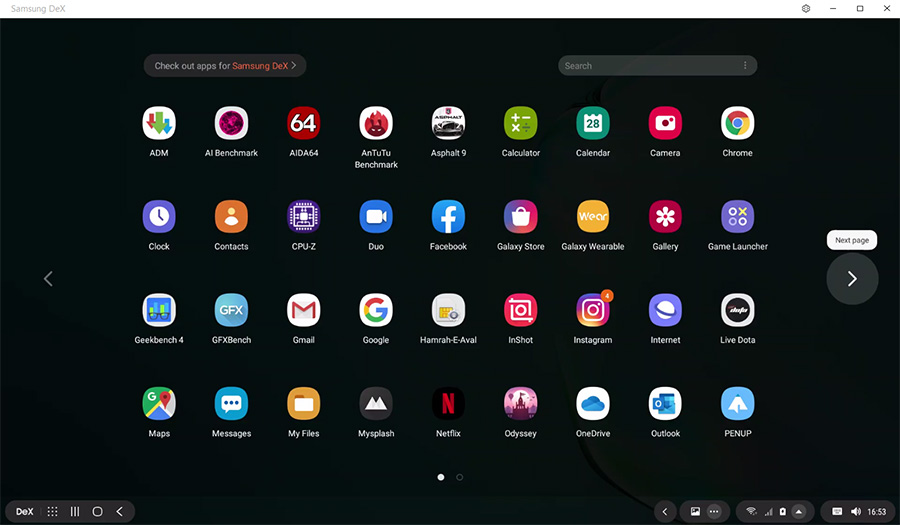Open search options three-dot menu
900x525 pixels.
(745, 65)
